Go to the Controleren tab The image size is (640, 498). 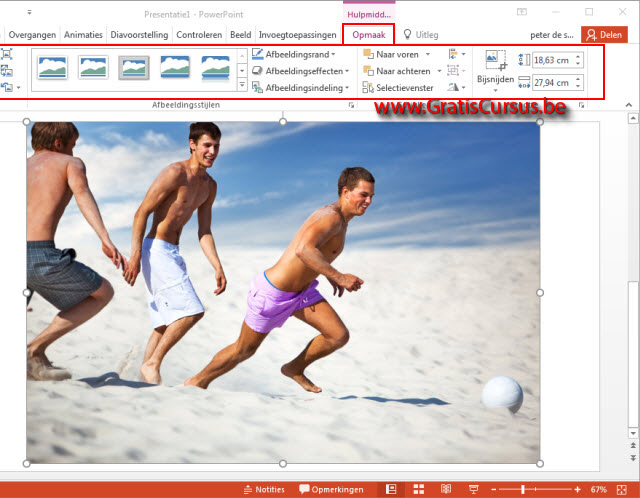click(x=199, y=35)
